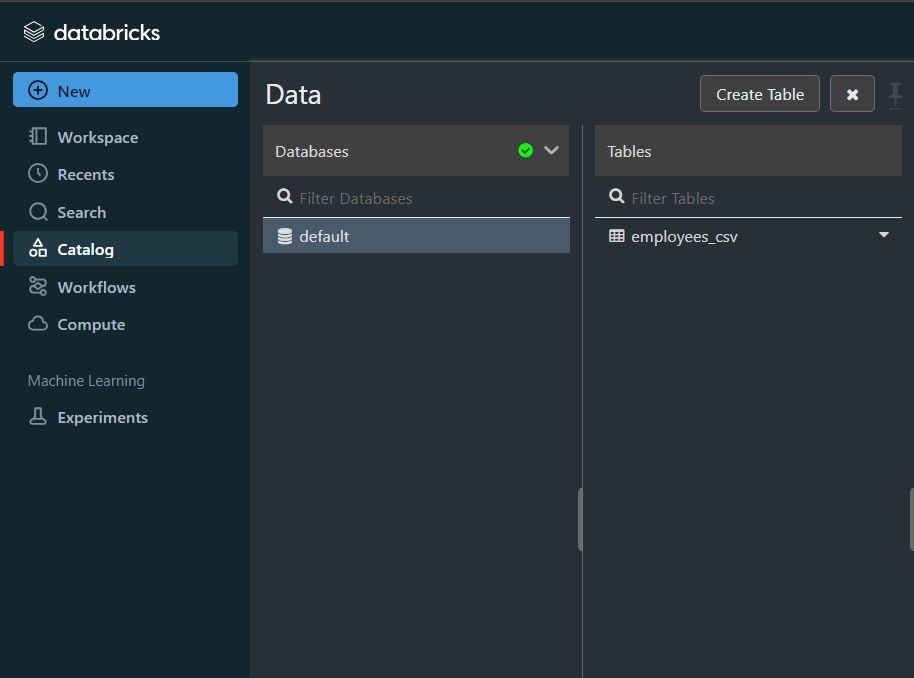The height and width of the screenshot is (678, 914).
Task: Click the New button
Action: point(125,90)
